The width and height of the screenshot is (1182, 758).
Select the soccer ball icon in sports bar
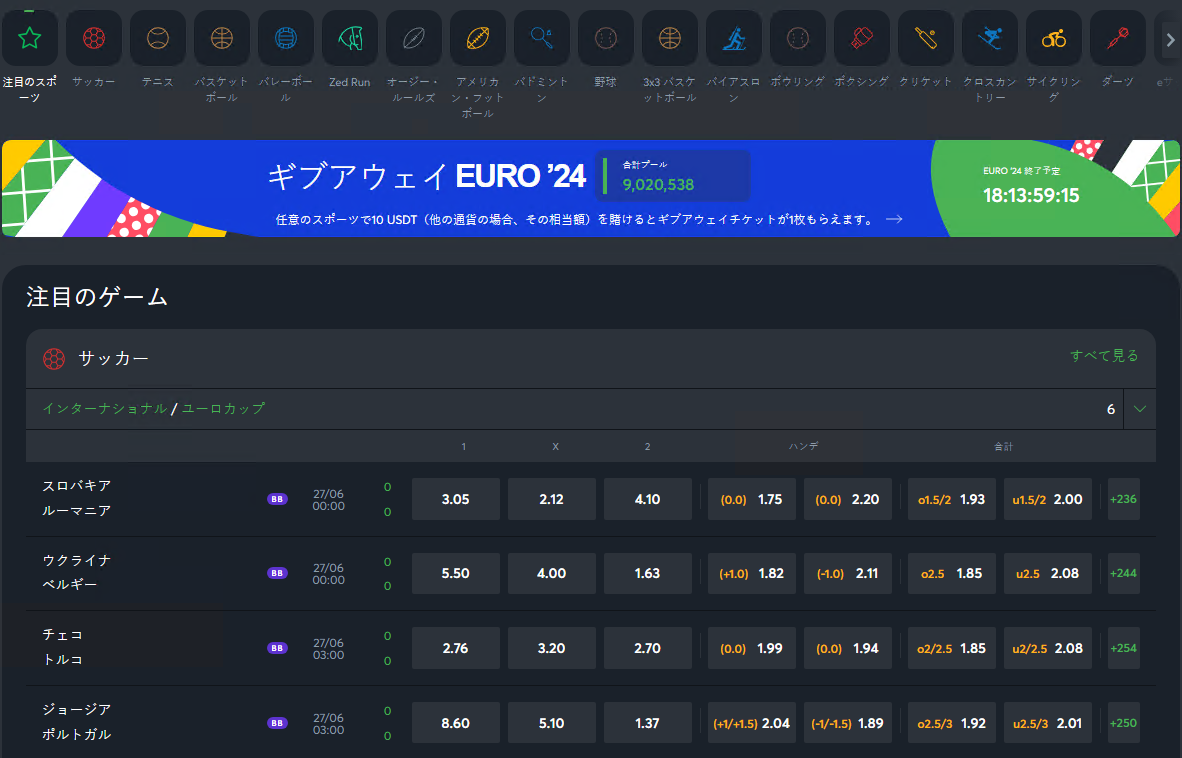pos(93,38)
